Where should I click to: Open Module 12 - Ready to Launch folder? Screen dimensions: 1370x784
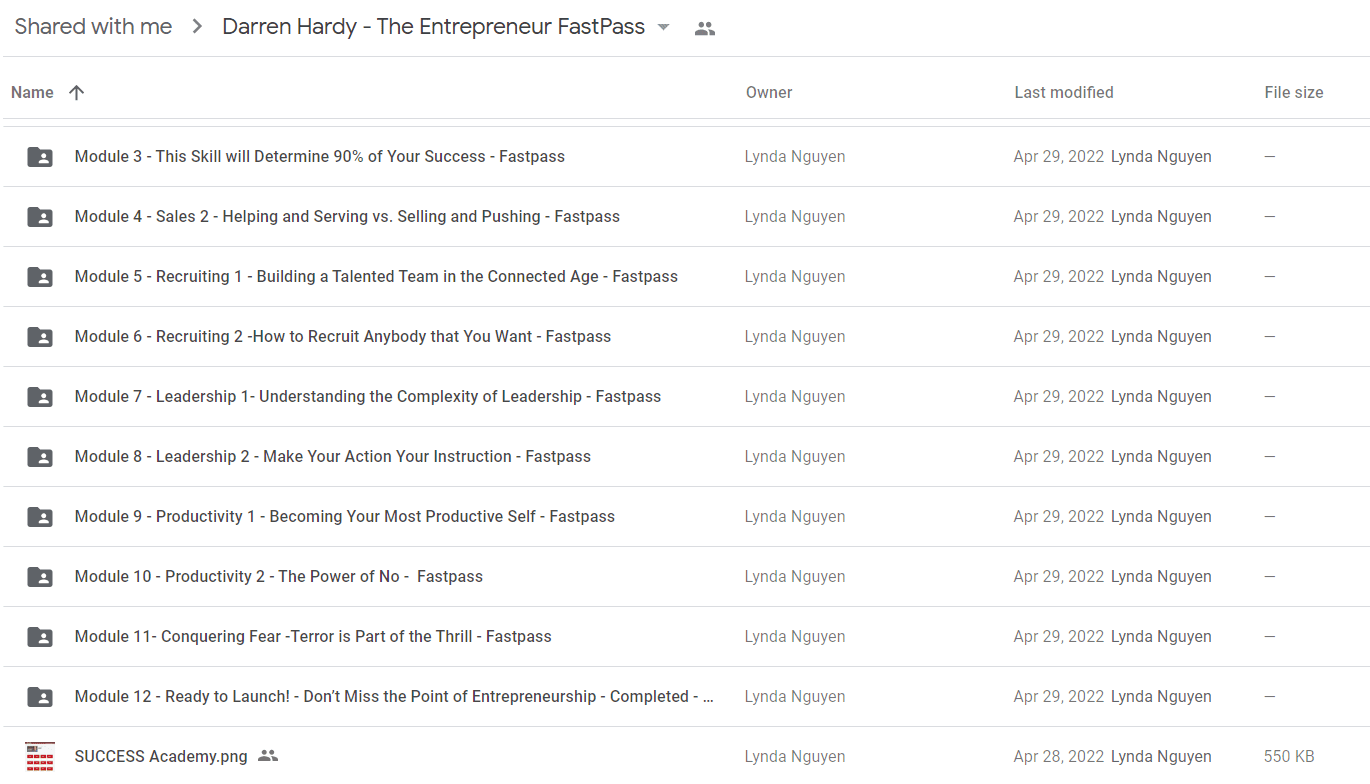tap(394, 697)
